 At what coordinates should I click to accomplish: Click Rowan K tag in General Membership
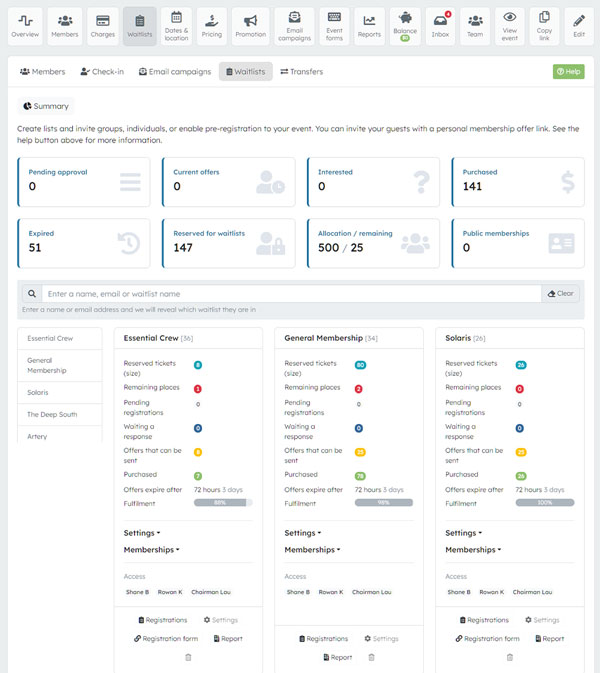tap(331, 592)
